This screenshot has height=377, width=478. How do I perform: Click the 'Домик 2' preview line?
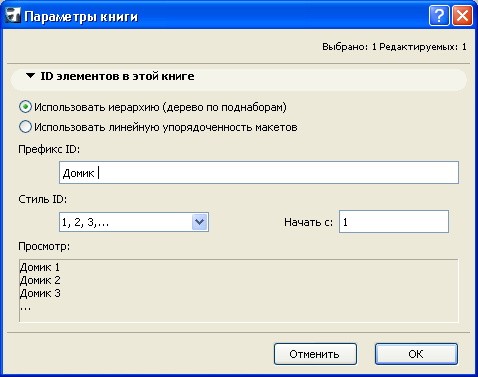click(x=40, y=280)
